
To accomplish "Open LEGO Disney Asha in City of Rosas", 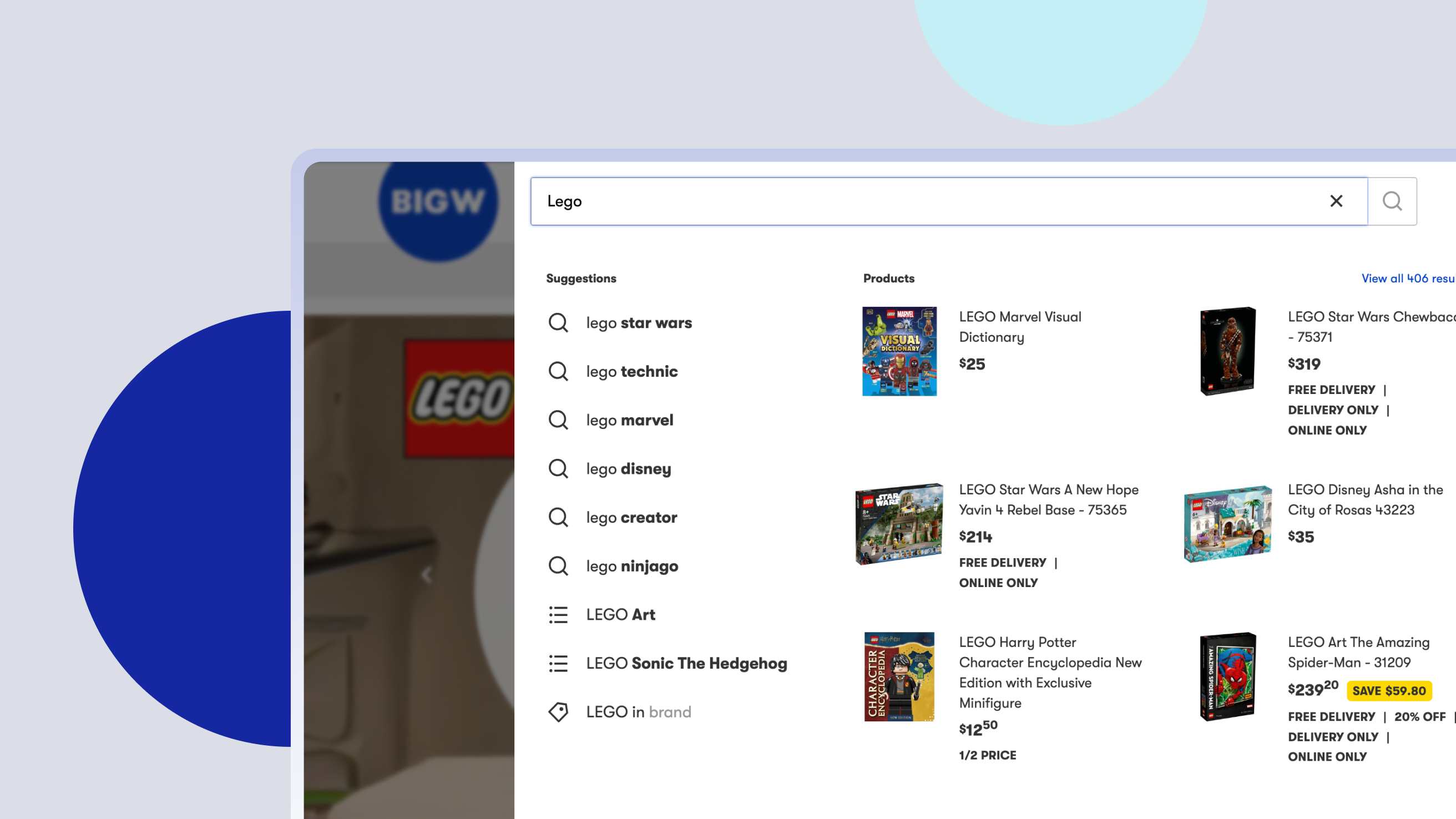I will tap(1364, 499).
